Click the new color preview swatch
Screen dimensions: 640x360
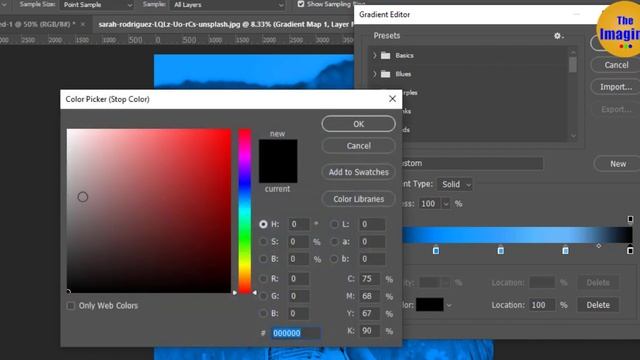pyautogui.click(x=278, y=150)
